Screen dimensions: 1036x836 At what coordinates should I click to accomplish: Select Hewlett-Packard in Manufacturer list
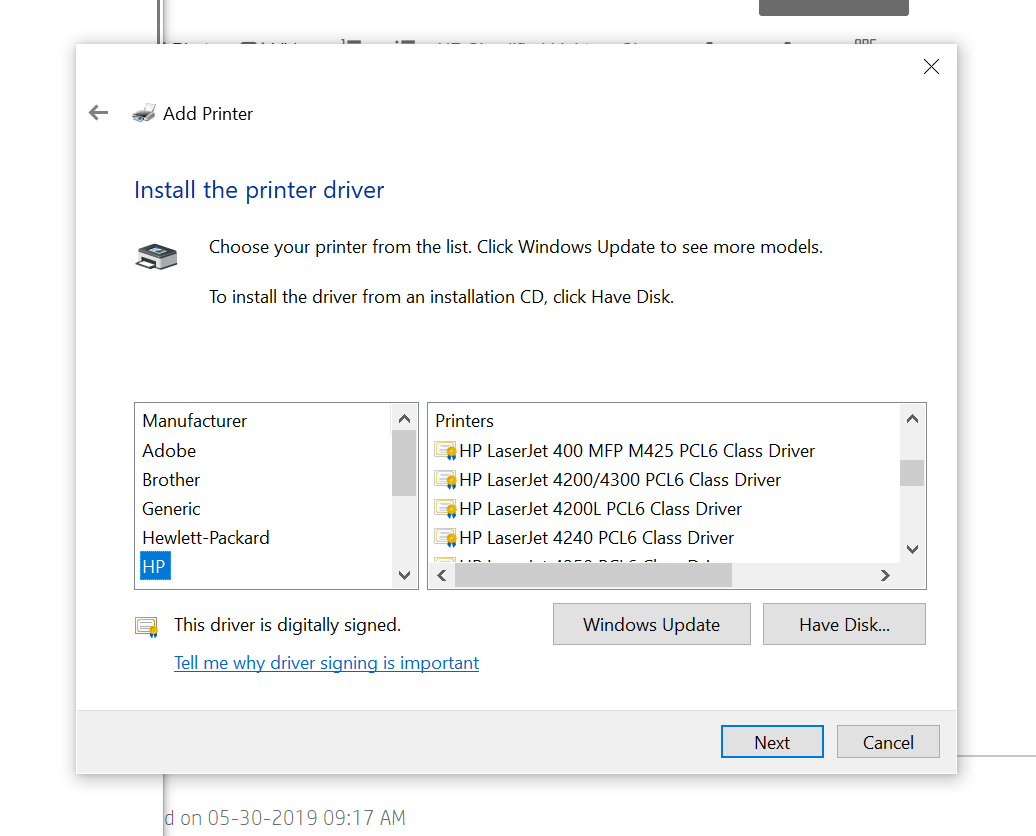[205, 537]
